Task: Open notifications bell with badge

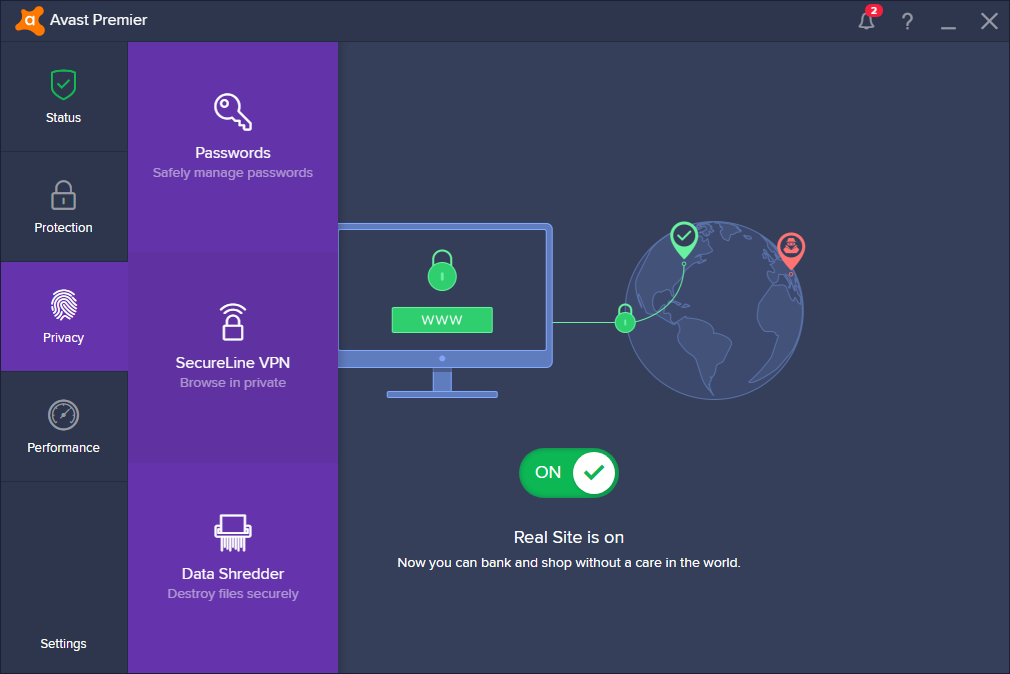Action: (867, 21)
